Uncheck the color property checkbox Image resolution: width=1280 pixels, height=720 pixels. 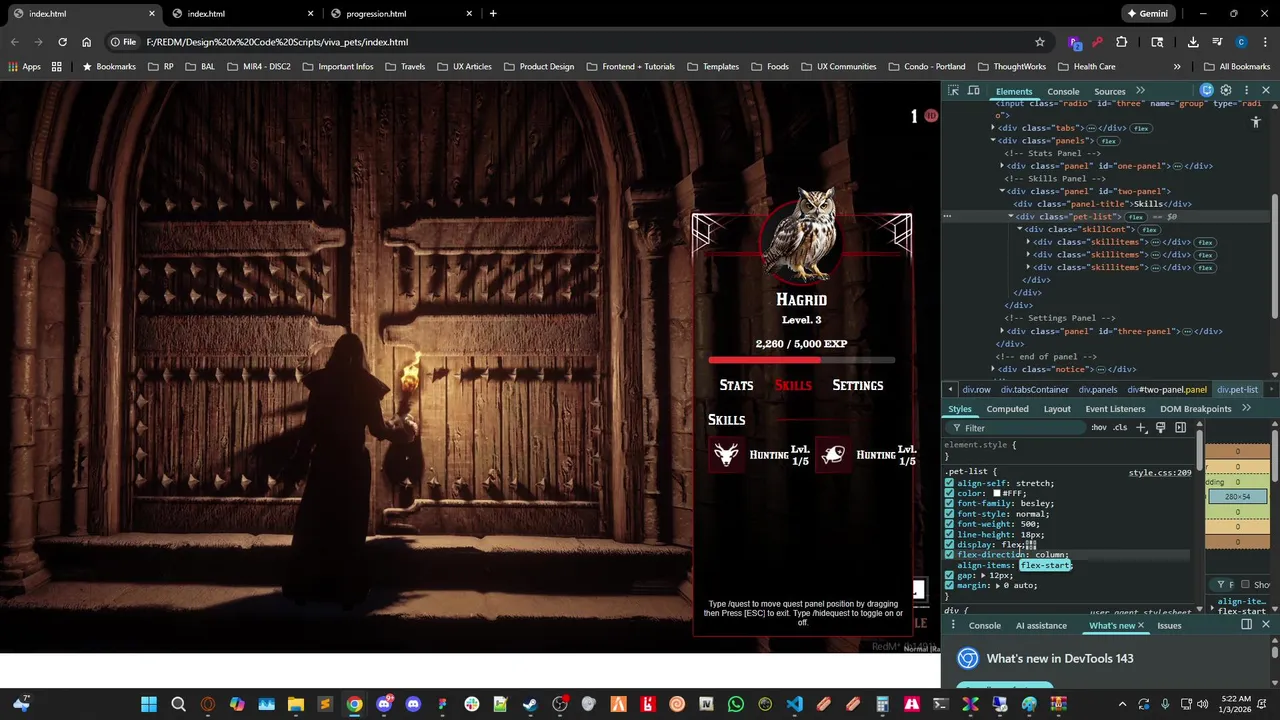[949, 493]
